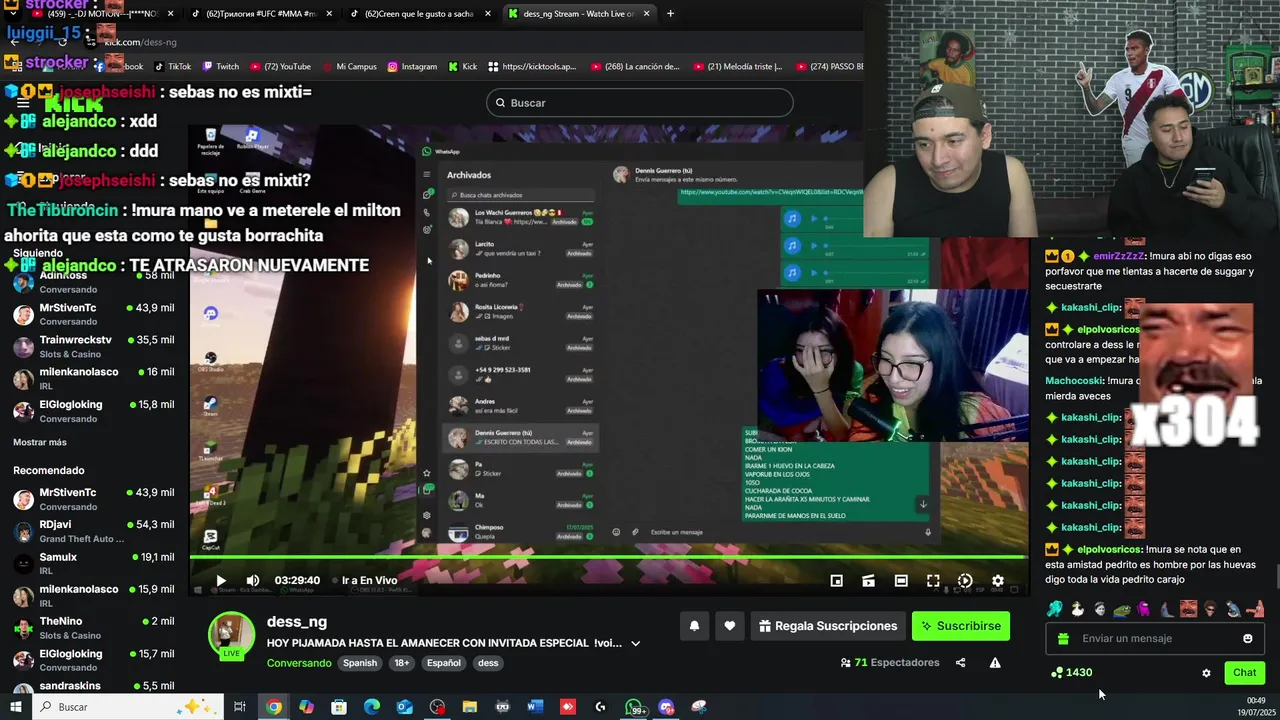Select the 'dess' tag
This screenshot has width=1280, height=720.
488,663
